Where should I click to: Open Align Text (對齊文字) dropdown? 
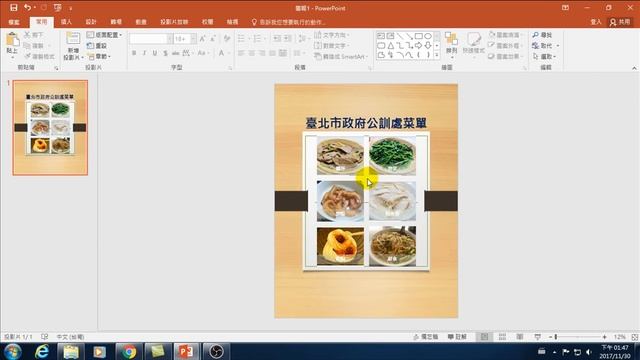tap(331, 46)
